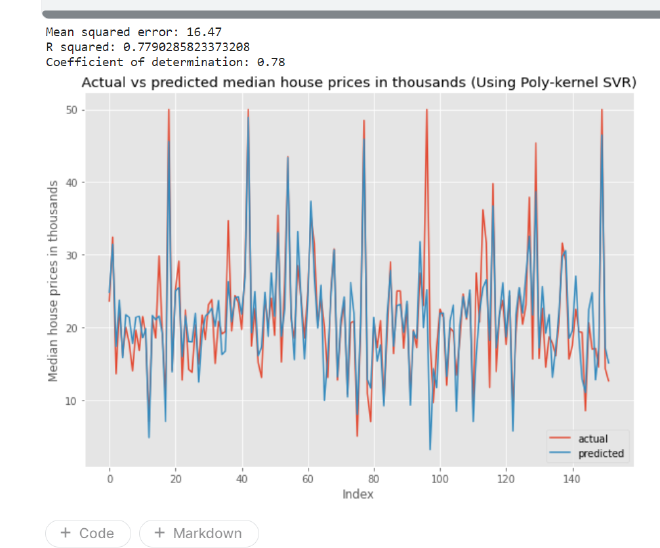Click the x-axis tick label 140
This screenshot has width=660, height=548.
coord(572,479)
